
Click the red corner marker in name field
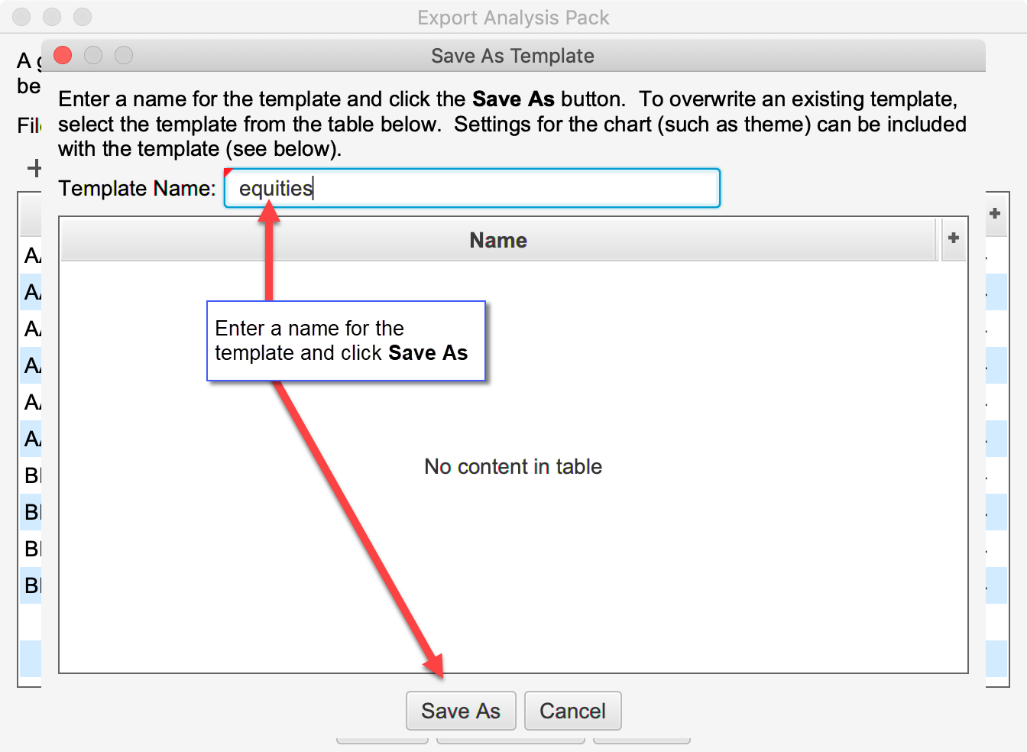pyautogui.click(x=230, y=173)
